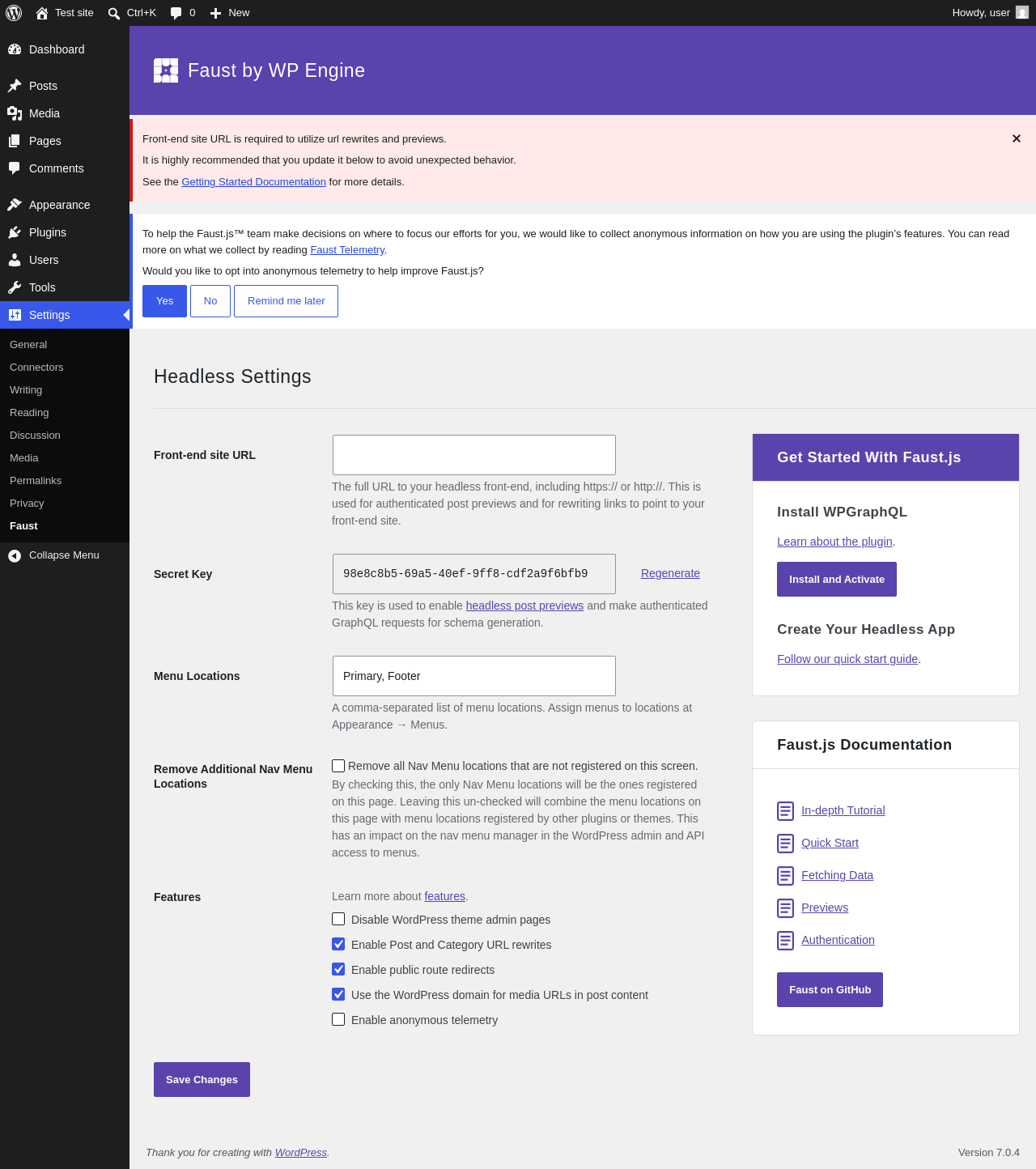Image resolution: width=1036 pixels, height=1169 pixels.
Task: Open headless post previews link
Action: click(x=524, y=606)
